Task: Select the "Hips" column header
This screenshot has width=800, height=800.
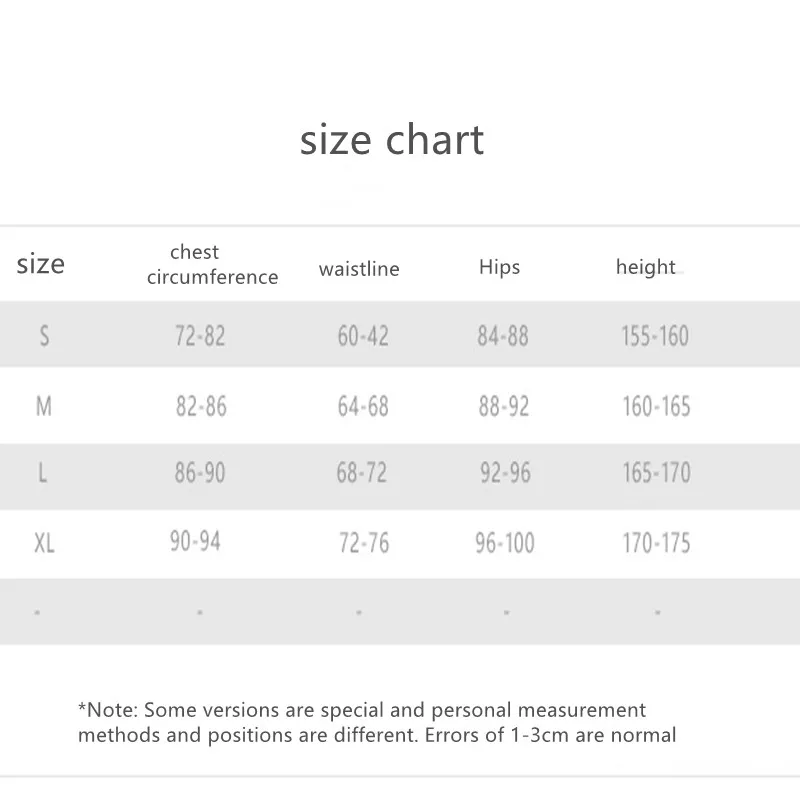Action: (x=499, y=267)
